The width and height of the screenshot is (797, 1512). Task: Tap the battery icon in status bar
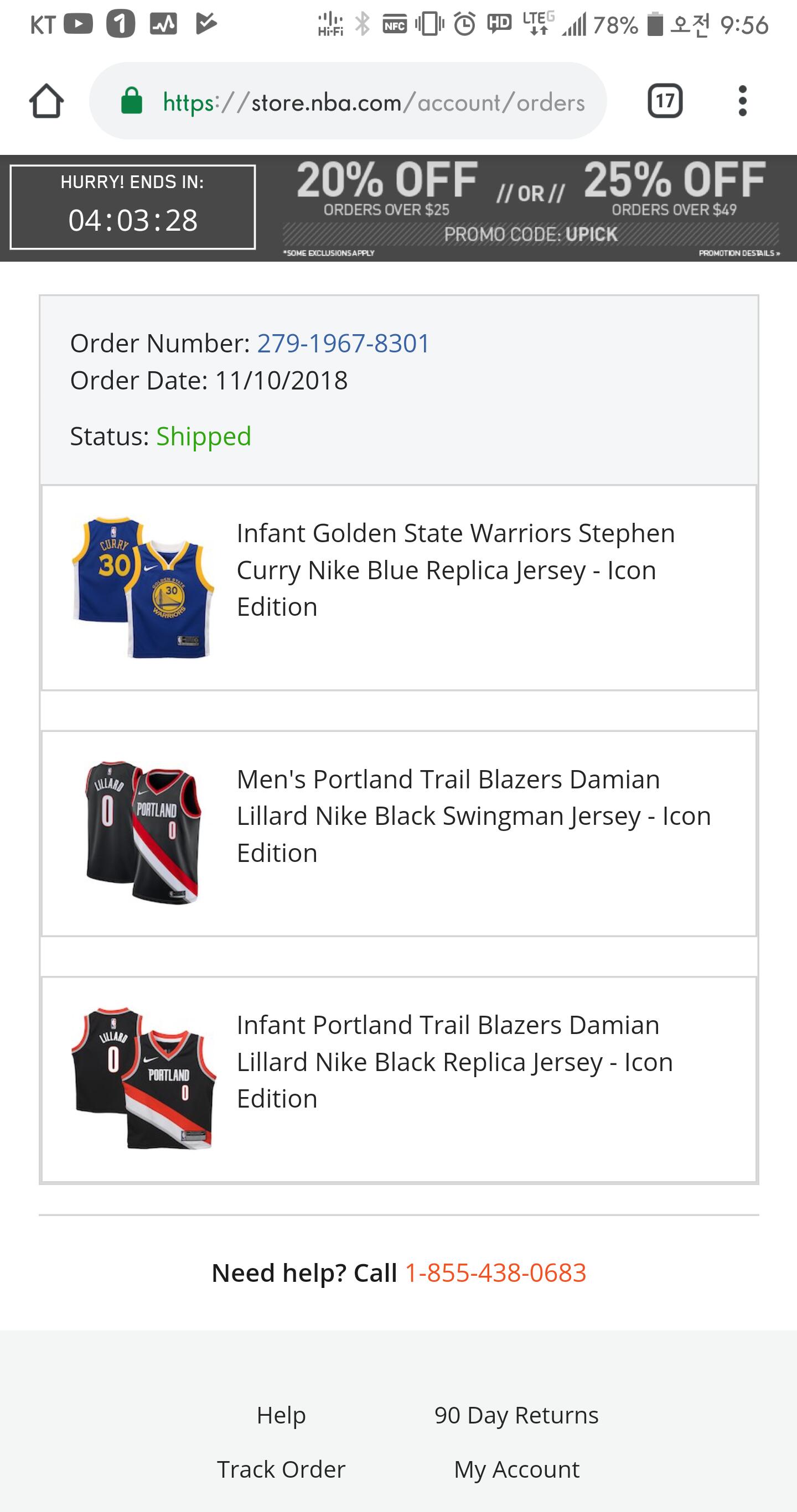(655, 25)
